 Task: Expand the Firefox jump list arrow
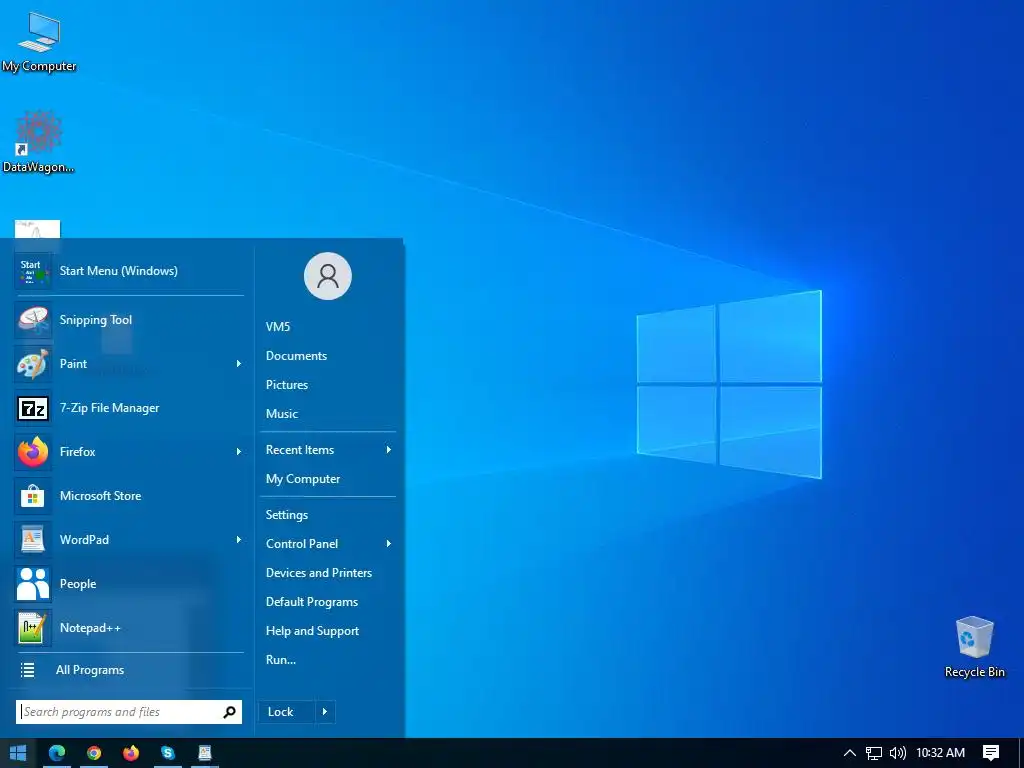pyautogui.click(x=238, y=452)
